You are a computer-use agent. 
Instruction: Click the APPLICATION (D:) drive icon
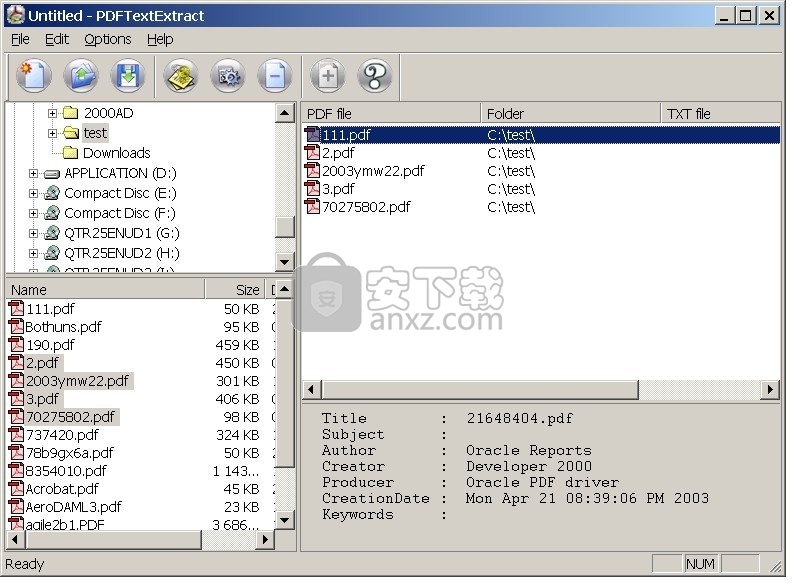click(x=52, y=174)
